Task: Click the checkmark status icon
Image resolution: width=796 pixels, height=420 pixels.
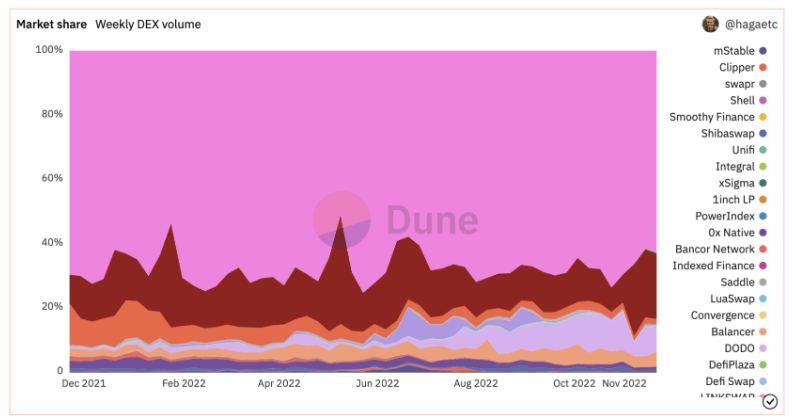Action: point(770,402)
